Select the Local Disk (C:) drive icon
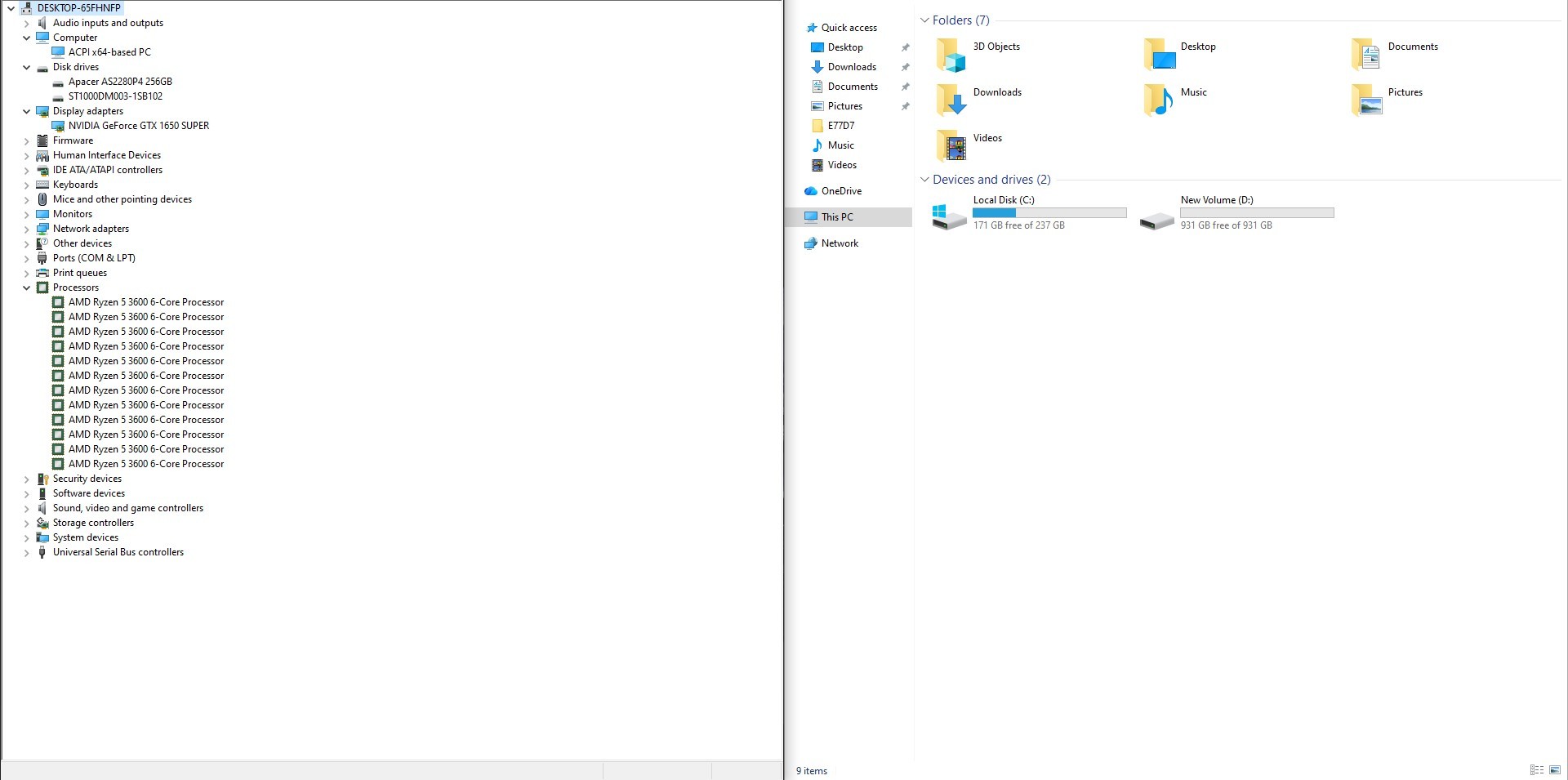 (949, 217)
